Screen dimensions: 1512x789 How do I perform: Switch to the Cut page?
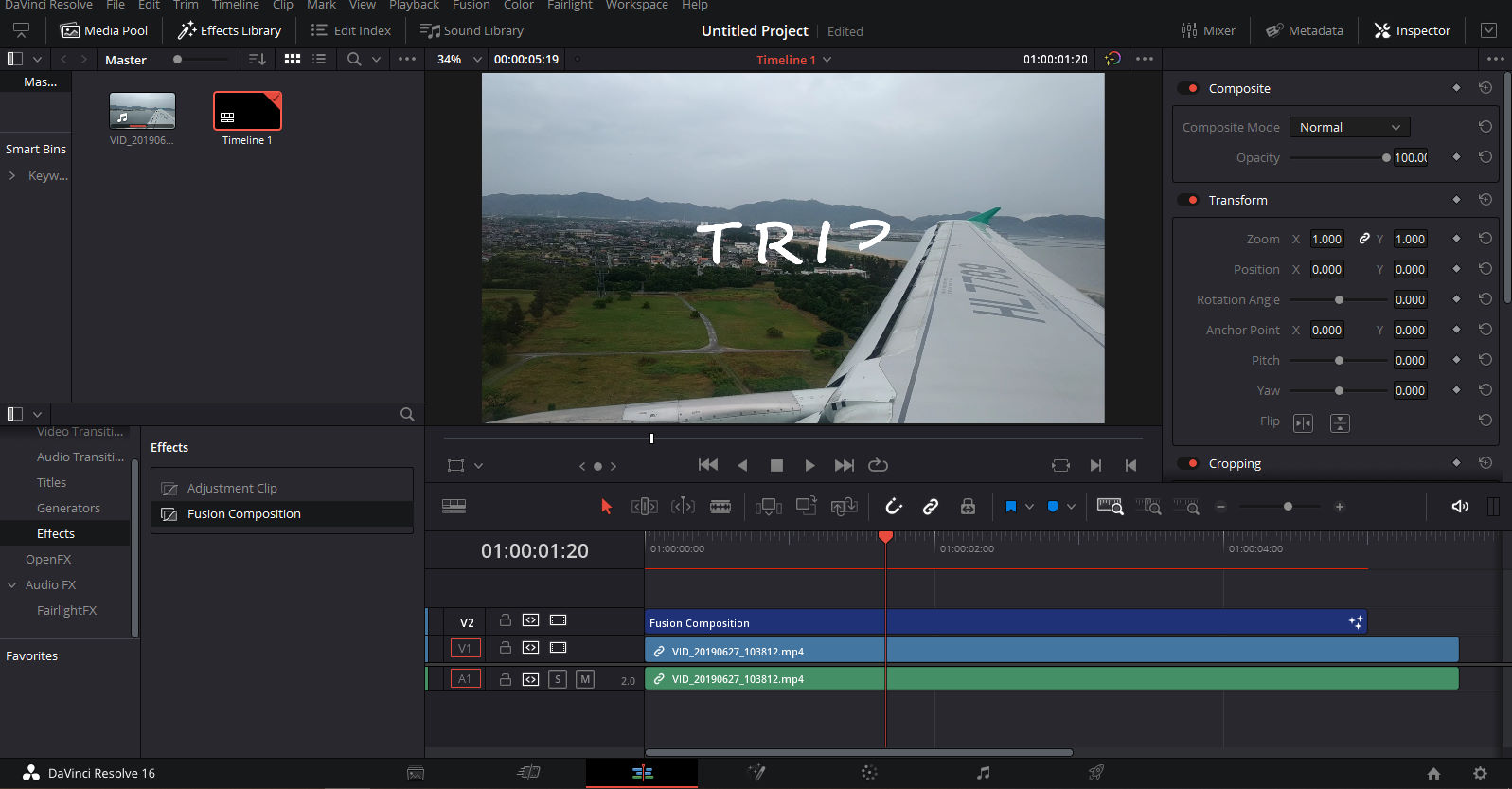(529, 773)
